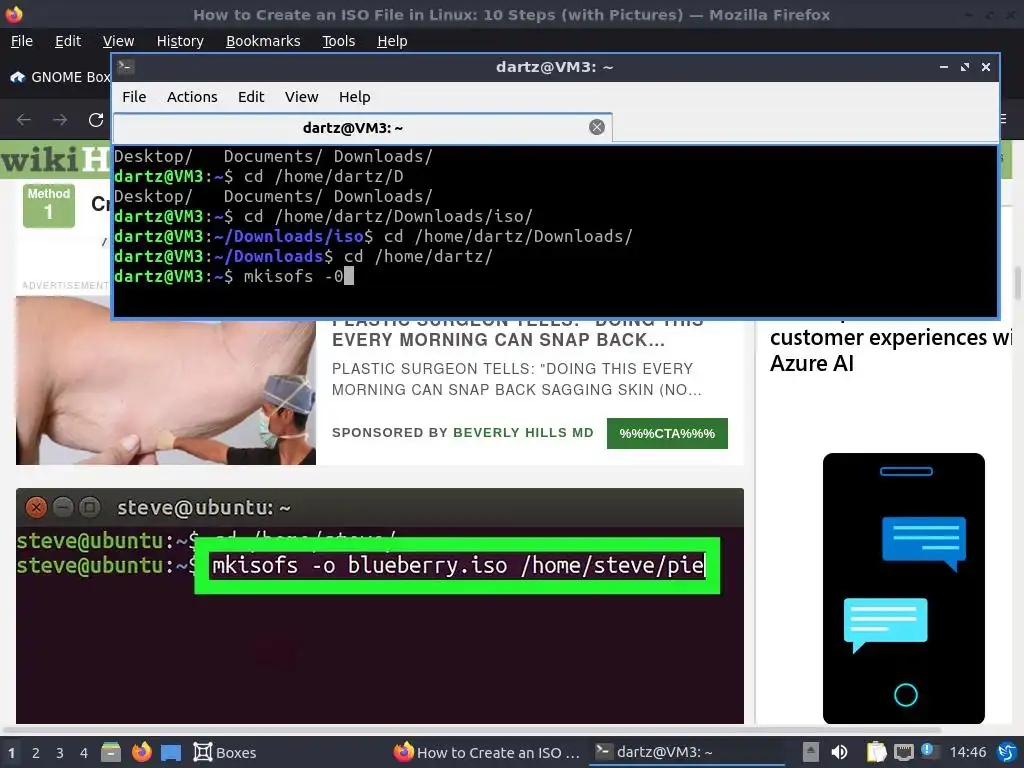Reload the Firefox page

96,120
